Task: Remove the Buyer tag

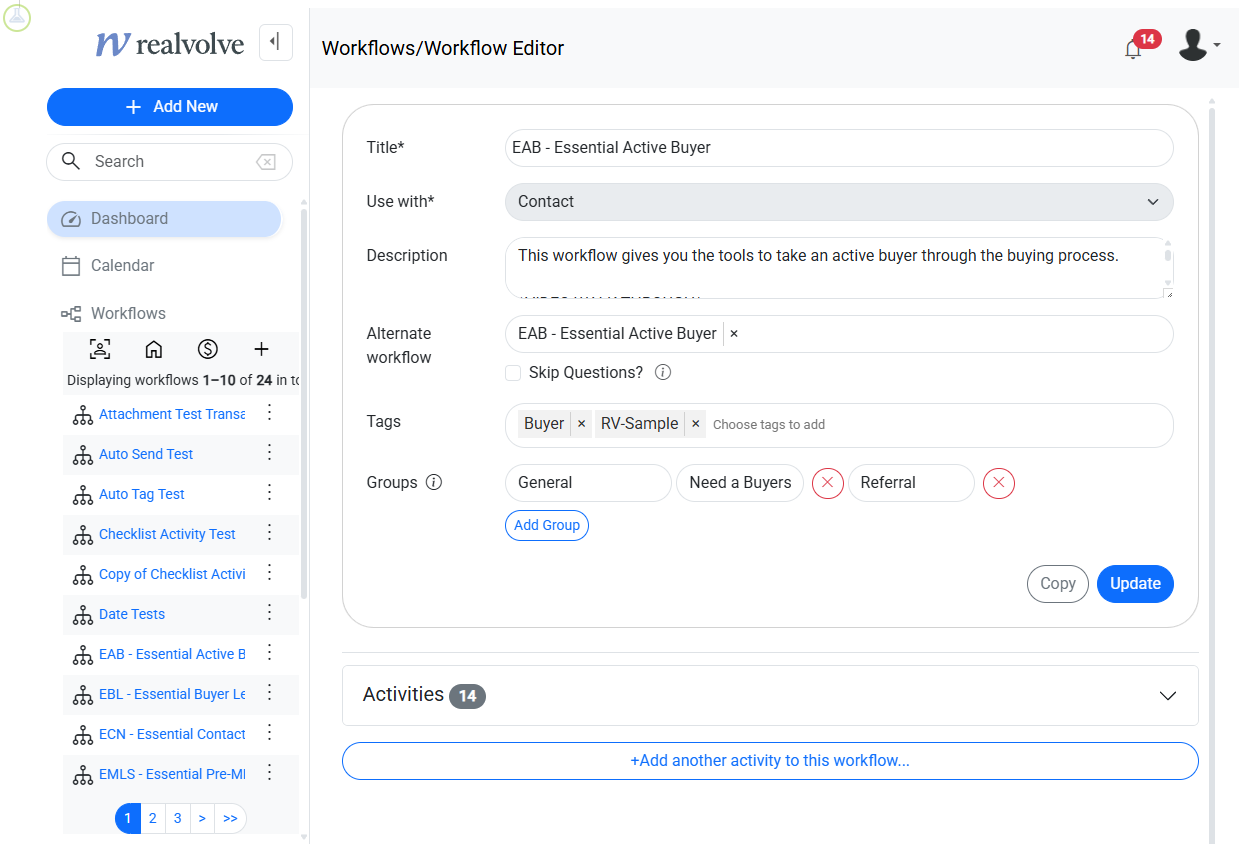Action: pos(581,424)
